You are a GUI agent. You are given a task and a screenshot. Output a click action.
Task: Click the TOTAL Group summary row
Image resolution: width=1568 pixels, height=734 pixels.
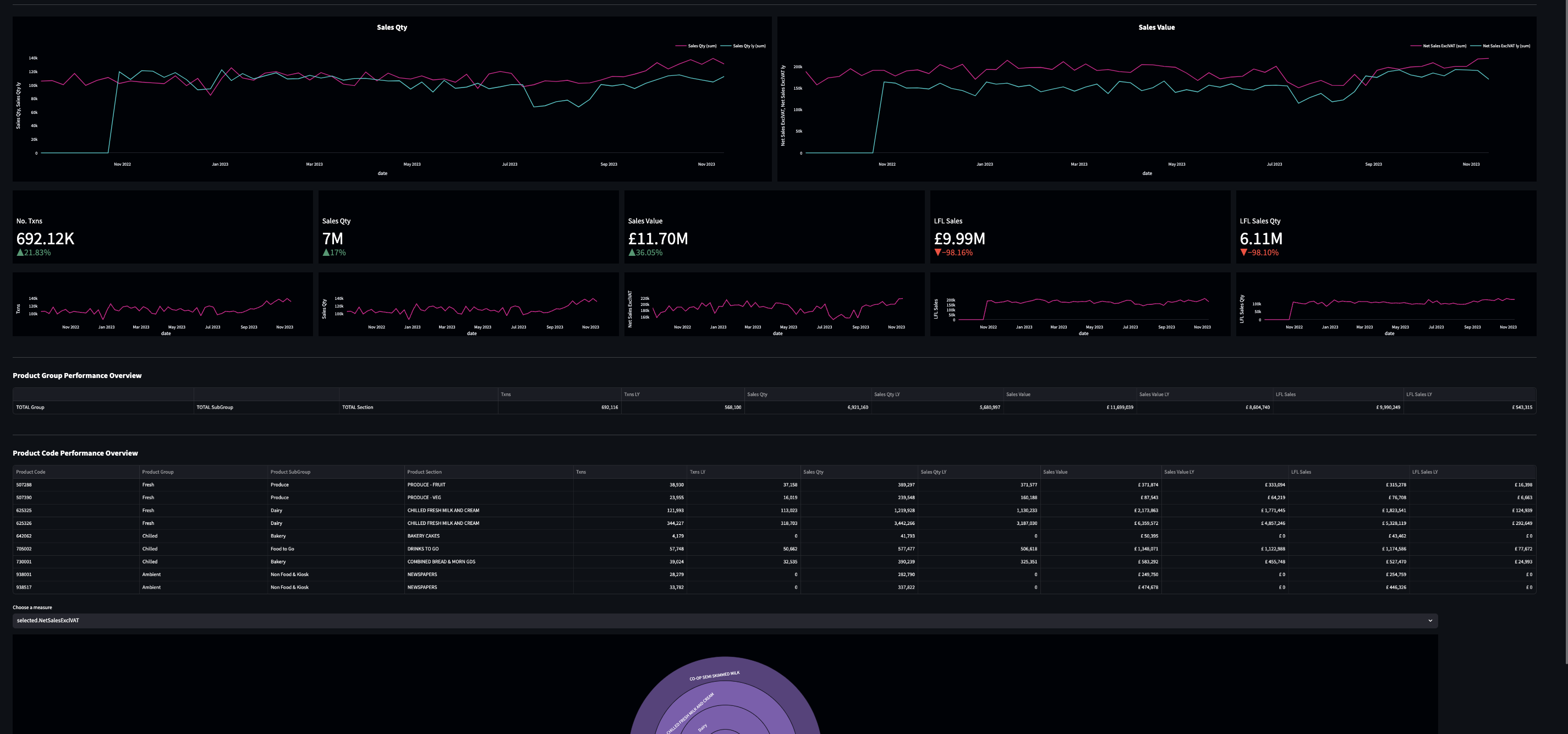[244, 407]
